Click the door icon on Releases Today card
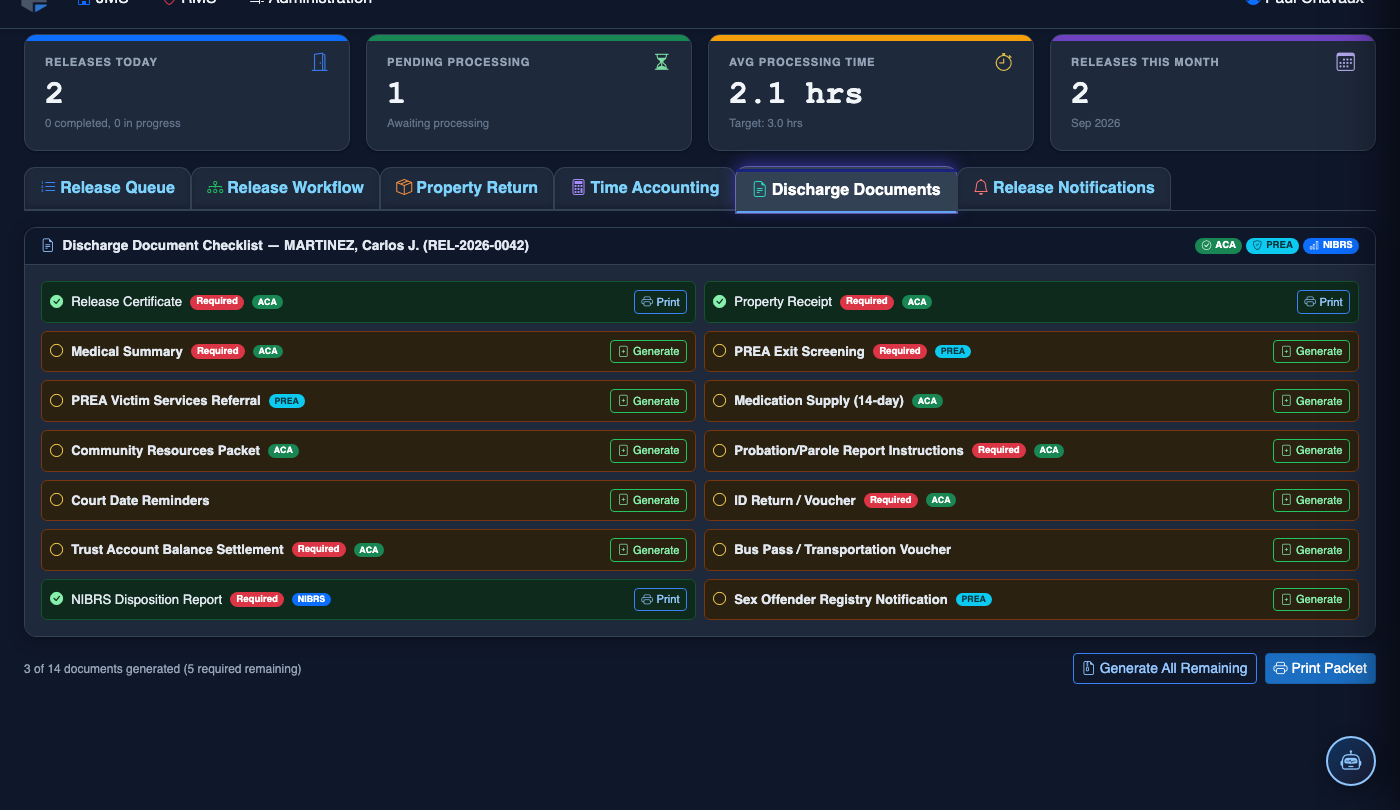This screenshot has width=1400, height=810. pyautogui.click(x=320, y=62)
